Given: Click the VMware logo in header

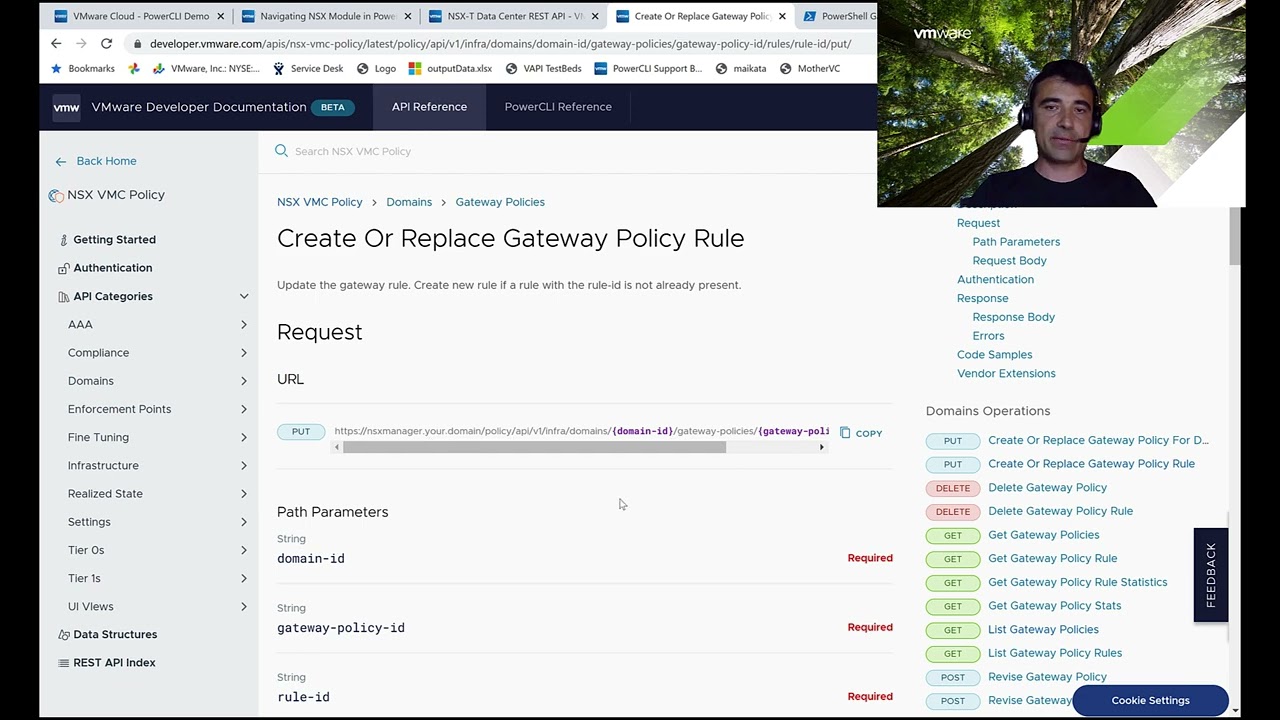Looking at the screenshot, I should (66, 107).
